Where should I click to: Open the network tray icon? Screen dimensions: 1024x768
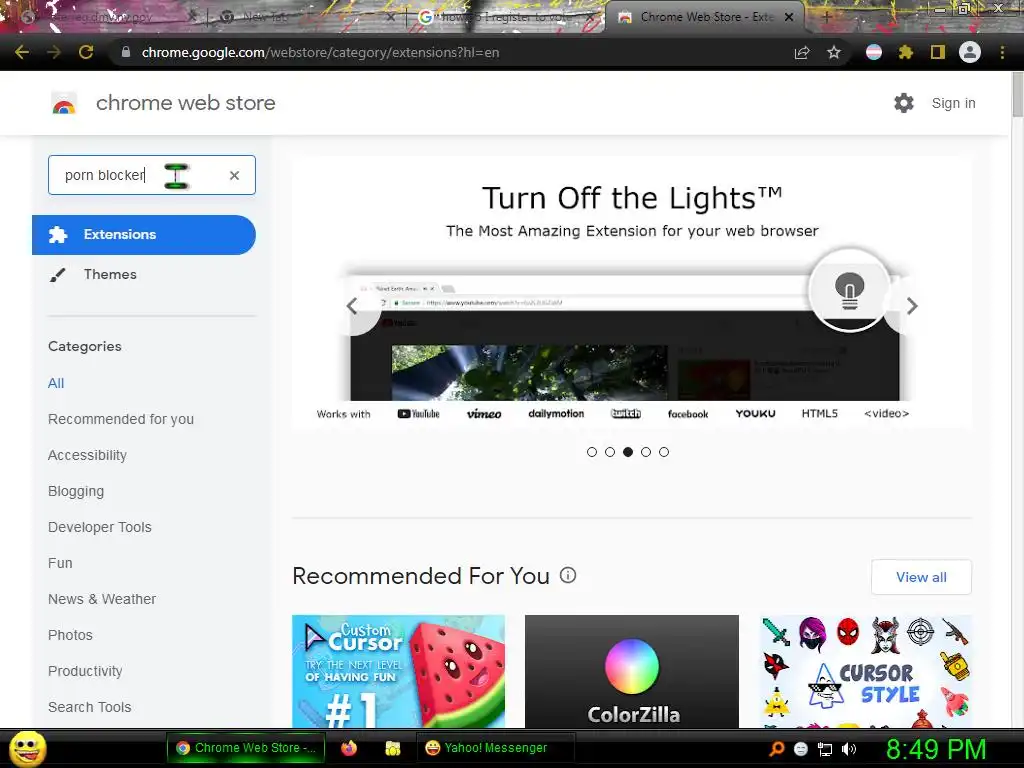tap(825, 749)
